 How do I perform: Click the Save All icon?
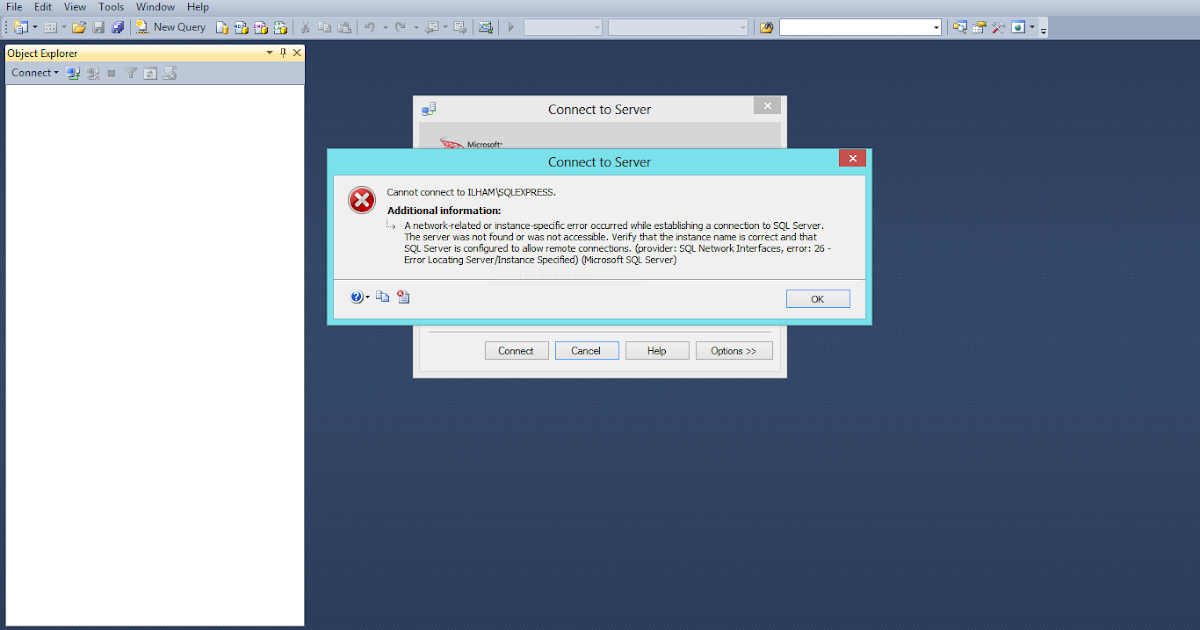117,27
